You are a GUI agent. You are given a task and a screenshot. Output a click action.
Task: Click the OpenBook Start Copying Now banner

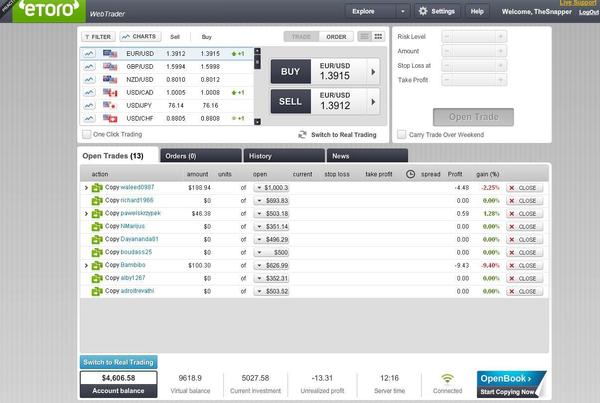[511, 384]
